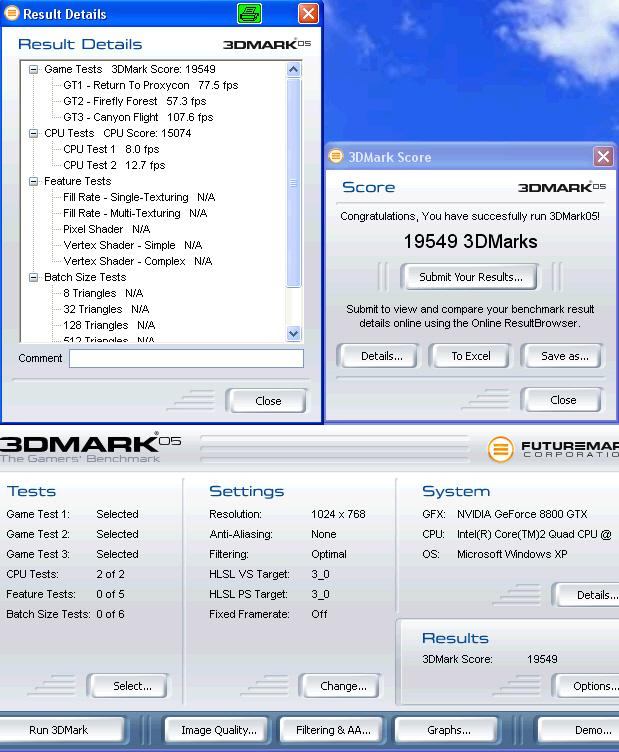Select CPU Test 2 12.7 fps row

coord(114,165)
